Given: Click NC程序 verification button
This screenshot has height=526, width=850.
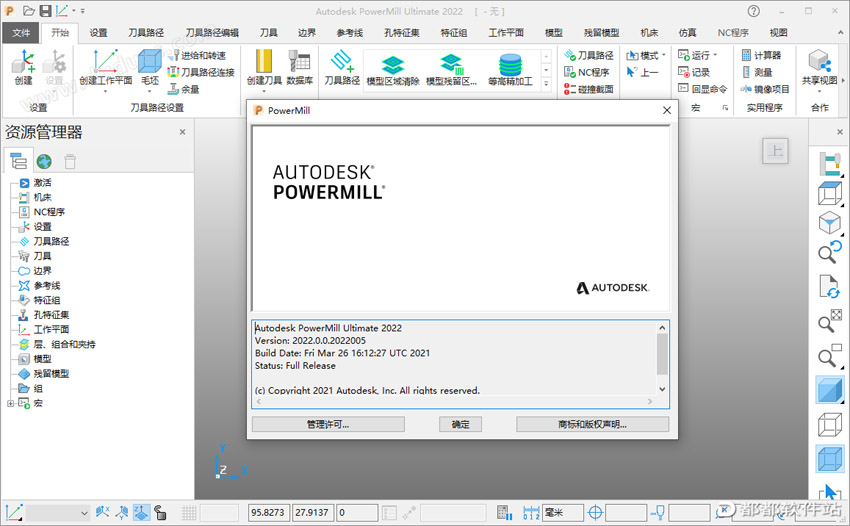Looking at the screenshot, I should coord(587,72).
